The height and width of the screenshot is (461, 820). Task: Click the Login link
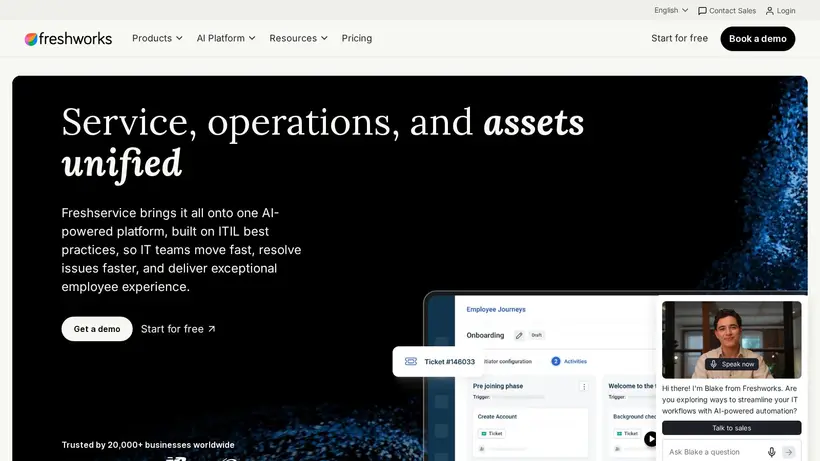coord(780,10)
